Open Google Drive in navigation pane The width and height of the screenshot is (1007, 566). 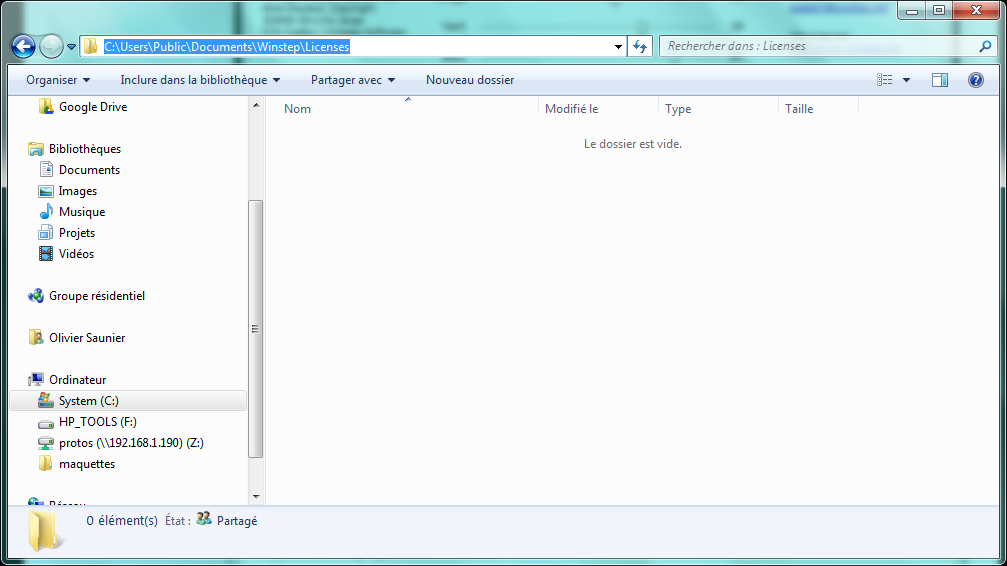(x=92, y=107)
